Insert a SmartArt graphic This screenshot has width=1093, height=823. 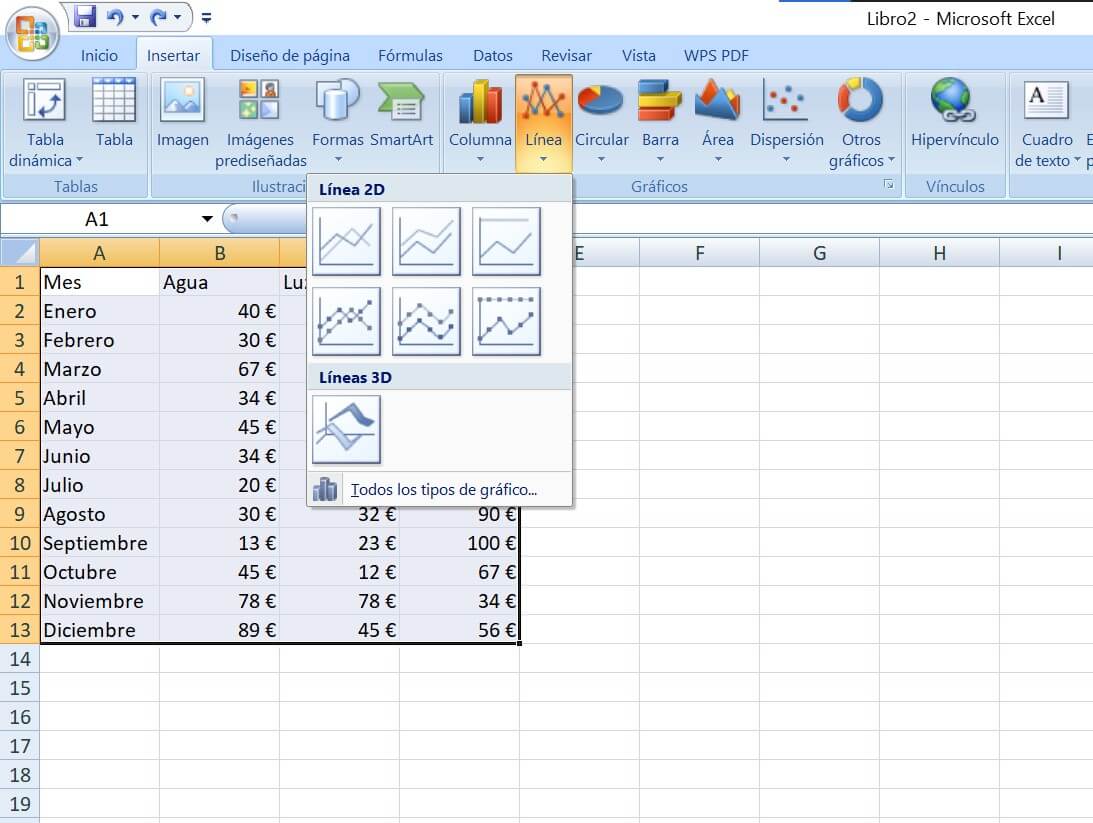402,113
